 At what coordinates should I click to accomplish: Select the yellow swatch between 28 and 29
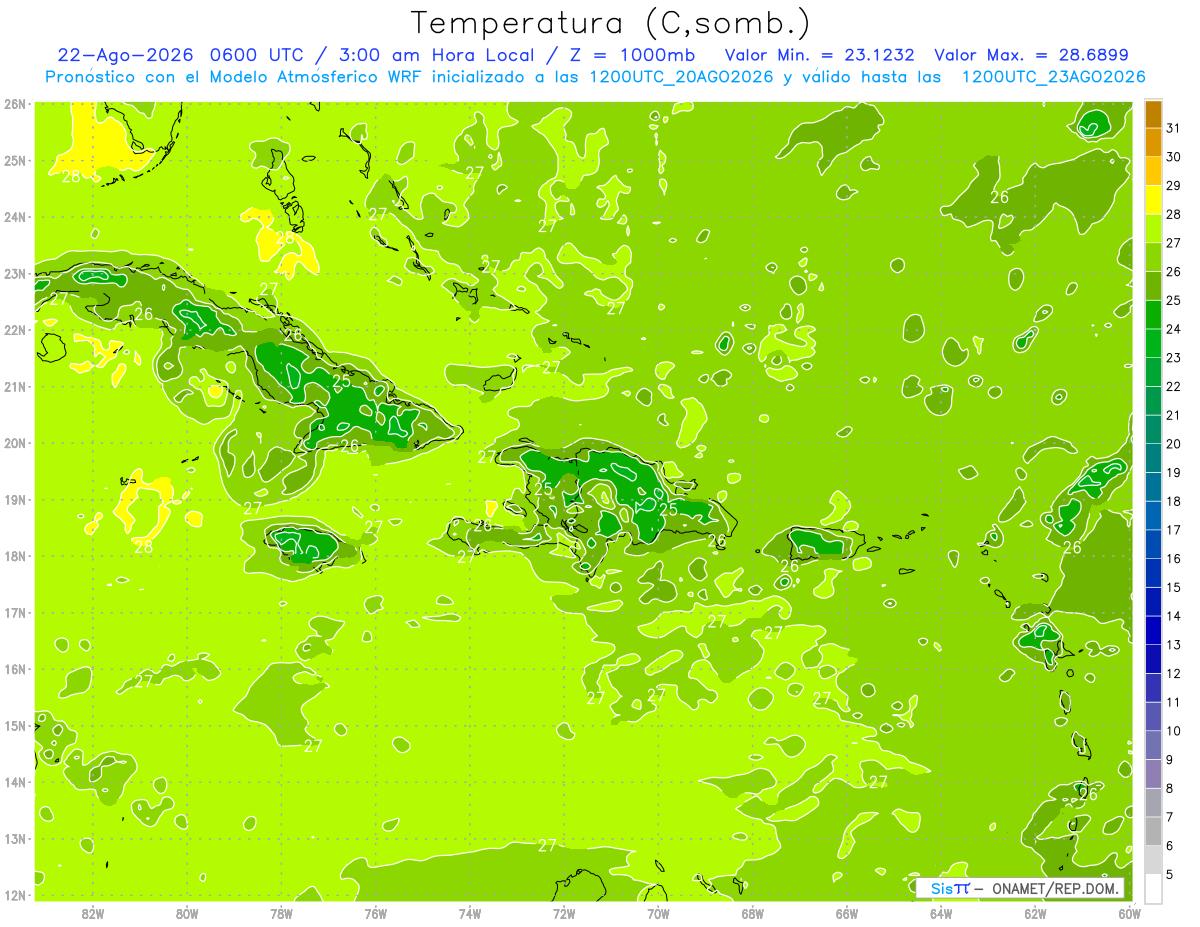tap(1153, 200)
